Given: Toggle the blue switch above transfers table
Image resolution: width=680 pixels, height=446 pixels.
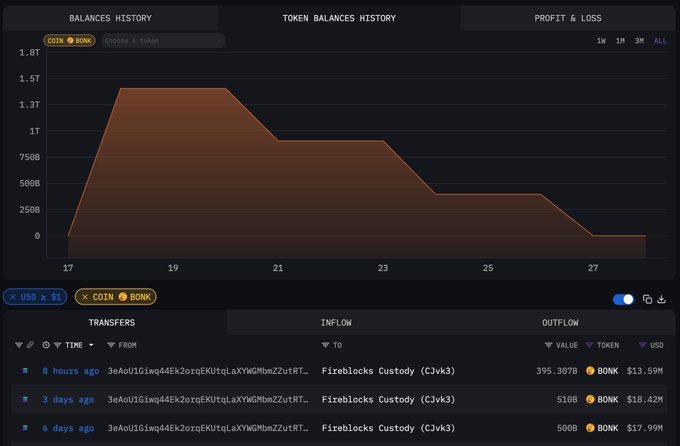Looking at the screenshot, I should point(623,299).
